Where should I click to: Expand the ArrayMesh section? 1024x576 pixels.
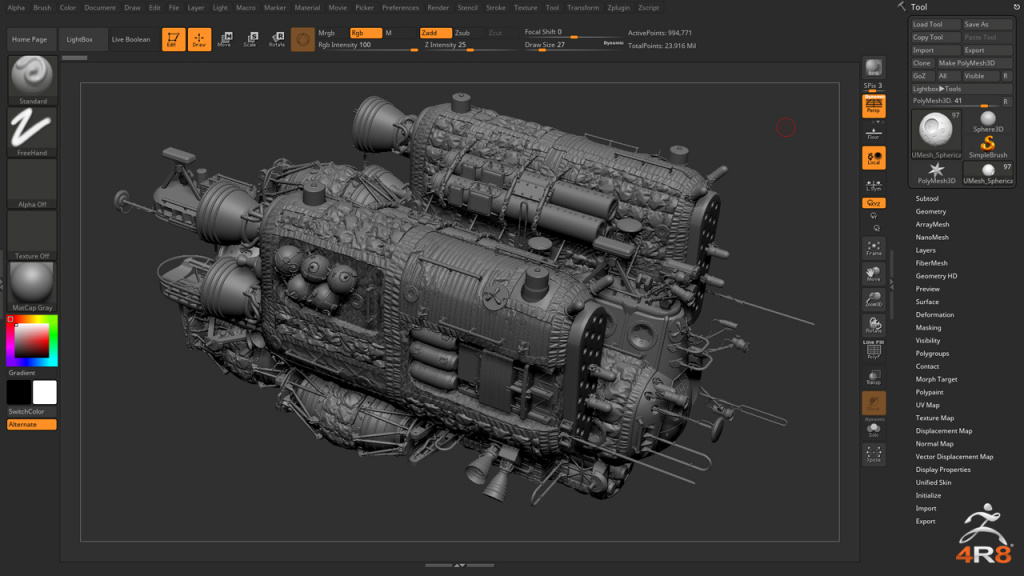[x=932, y=224]
